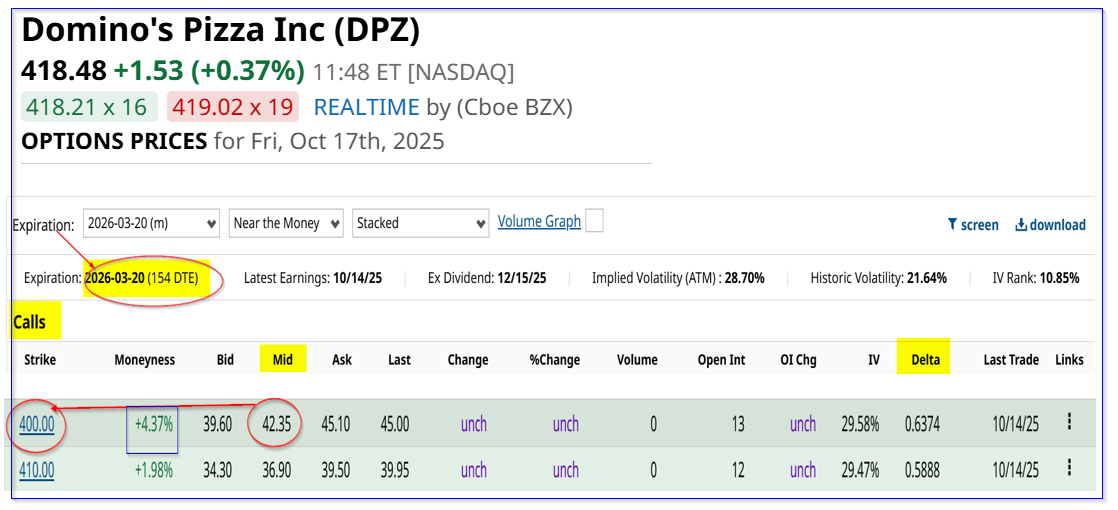The height and width of the screenshot is (510, 1118).
Task: Expand the Near the Money dropdown
Action: 286,223
